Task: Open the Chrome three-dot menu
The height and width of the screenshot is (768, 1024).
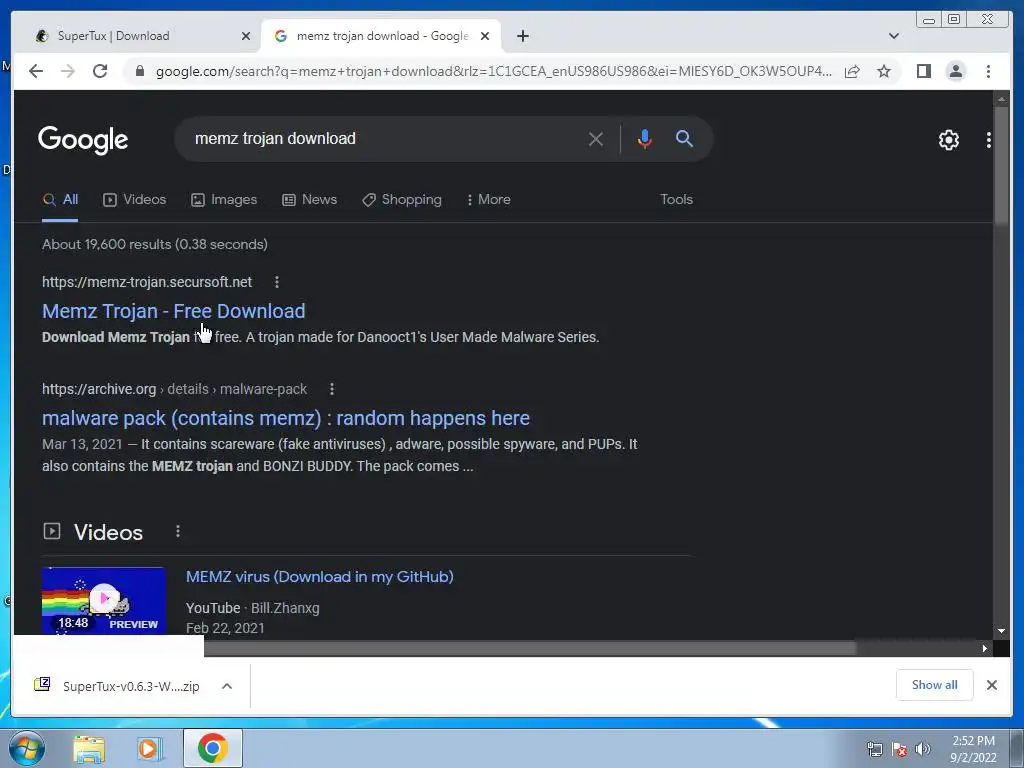Action: (988, 71)
